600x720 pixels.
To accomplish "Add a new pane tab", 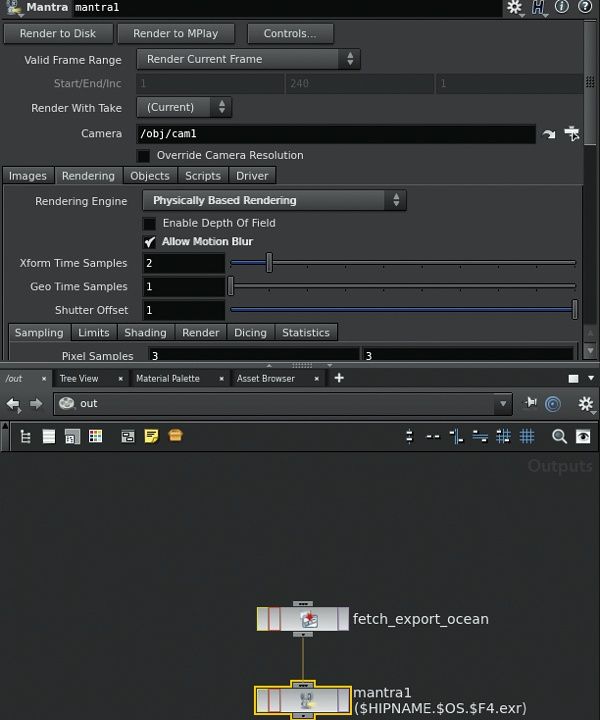I will coord(339,378).
